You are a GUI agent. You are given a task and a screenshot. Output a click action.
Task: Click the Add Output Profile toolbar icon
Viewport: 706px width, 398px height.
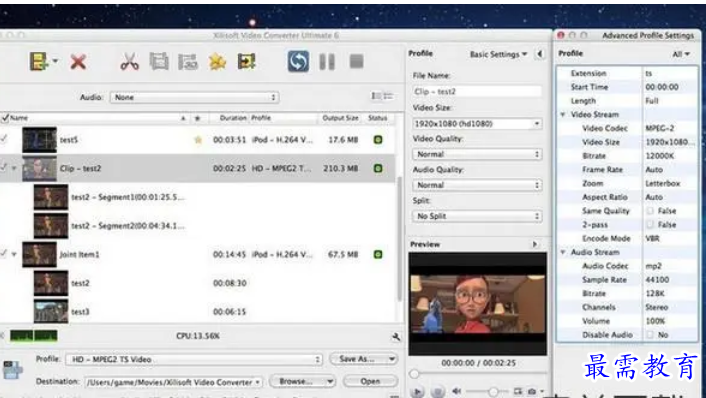click(246, 62)
